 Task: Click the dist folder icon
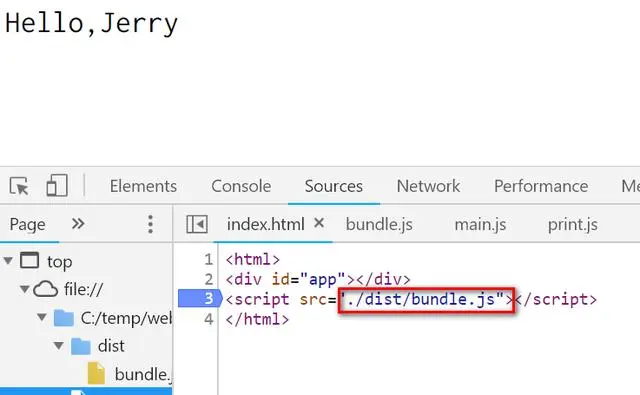click(x=81, y=346)
